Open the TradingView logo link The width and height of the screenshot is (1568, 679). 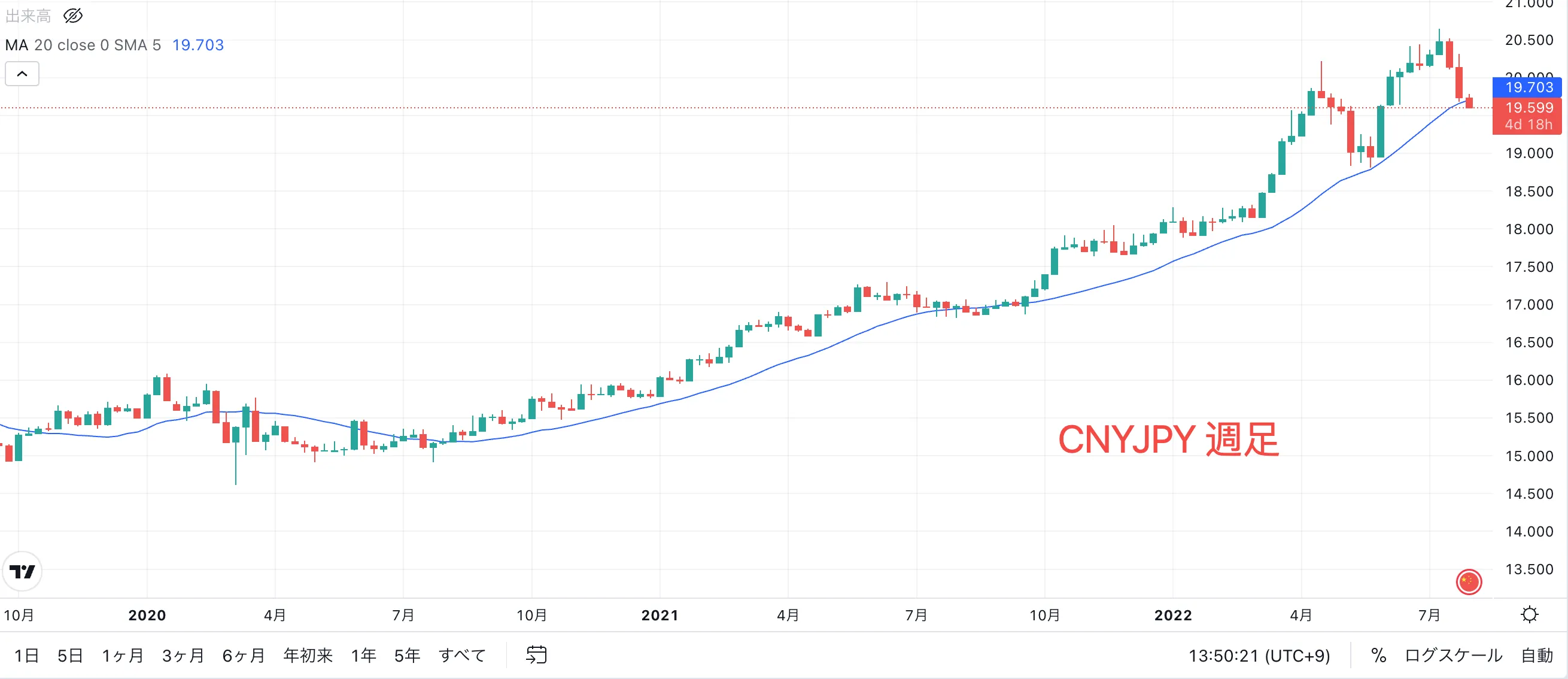[x=23, y=571]
